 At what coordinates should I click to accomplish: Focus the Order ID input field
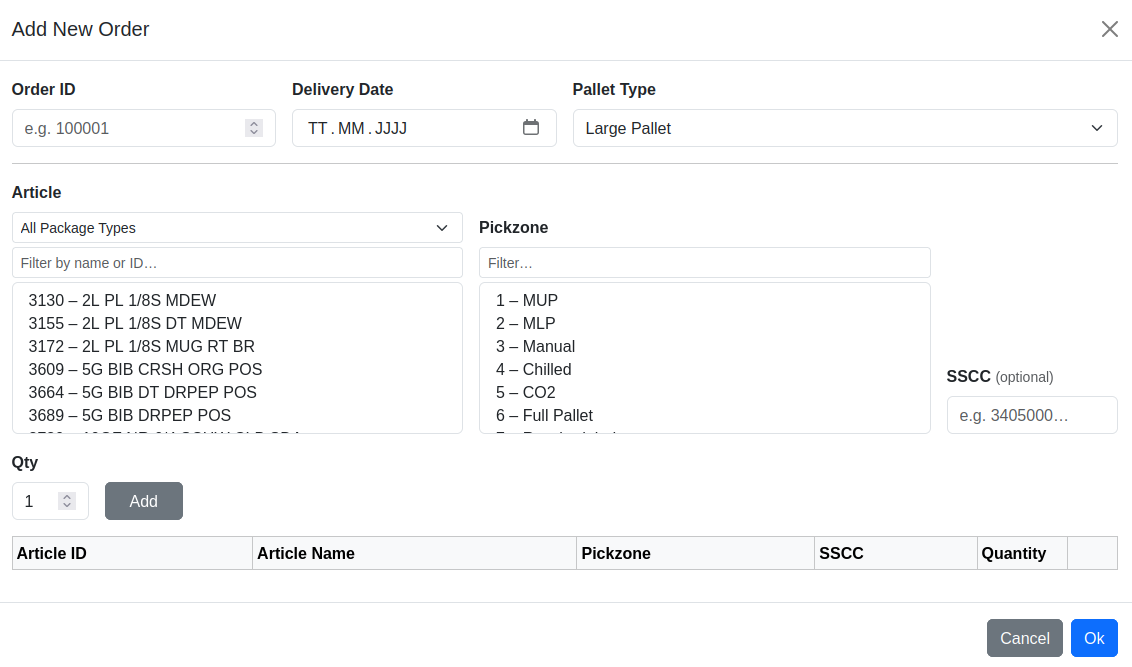144,128
